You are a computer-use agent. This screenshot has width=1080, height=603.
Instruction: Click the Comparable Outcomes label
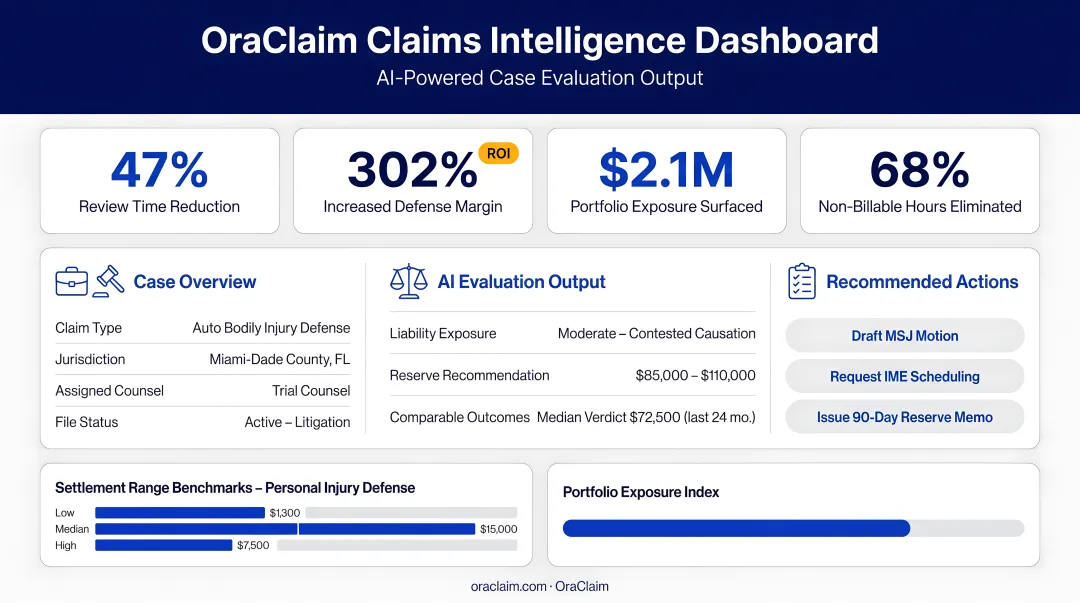(459, 417)
